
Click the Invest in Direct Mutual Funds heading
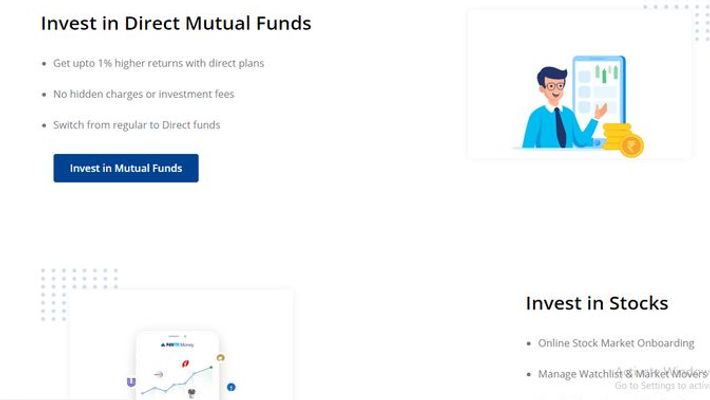176,23
